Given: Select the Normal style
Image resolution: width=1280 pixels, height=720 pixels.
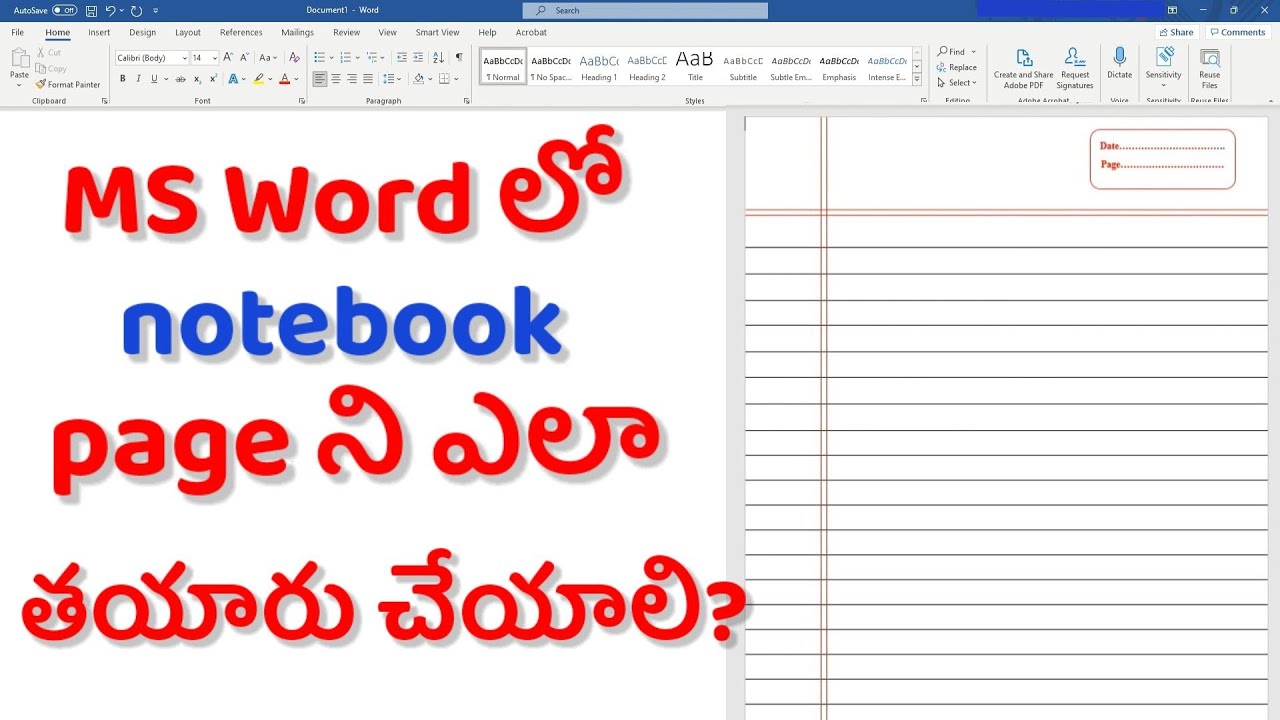Looking at the screenshot, I should 503,66.
